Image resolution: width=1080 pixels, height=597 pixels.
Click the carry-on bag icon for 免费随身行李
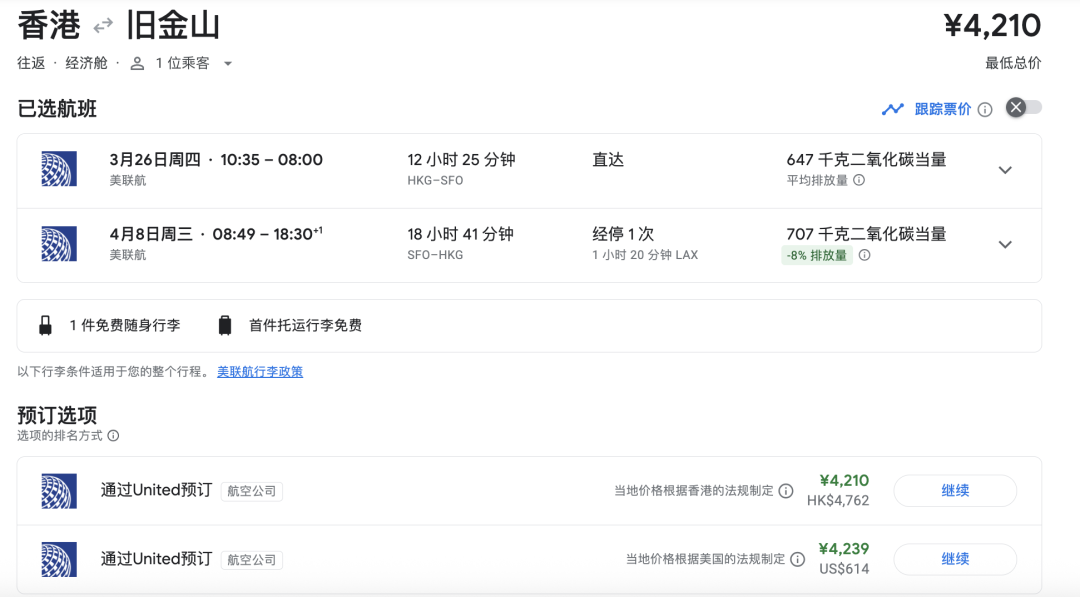coord(45,325)
